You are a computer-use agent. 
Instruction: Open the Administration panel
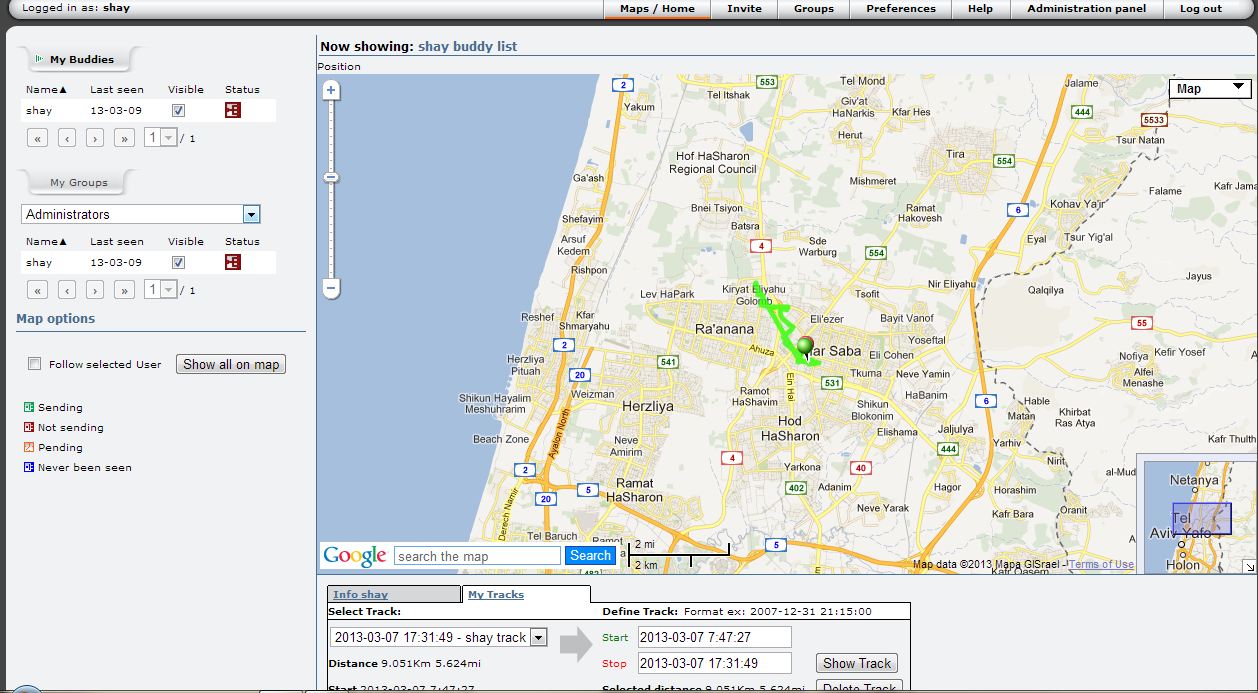coord(1087,9)
